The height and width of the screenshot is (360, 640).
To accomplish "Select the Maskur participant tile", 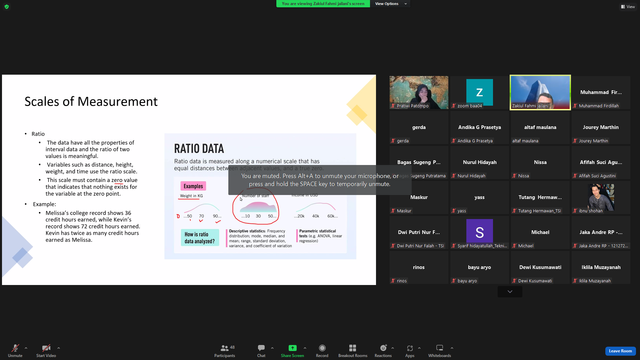I will coord(419,197).
